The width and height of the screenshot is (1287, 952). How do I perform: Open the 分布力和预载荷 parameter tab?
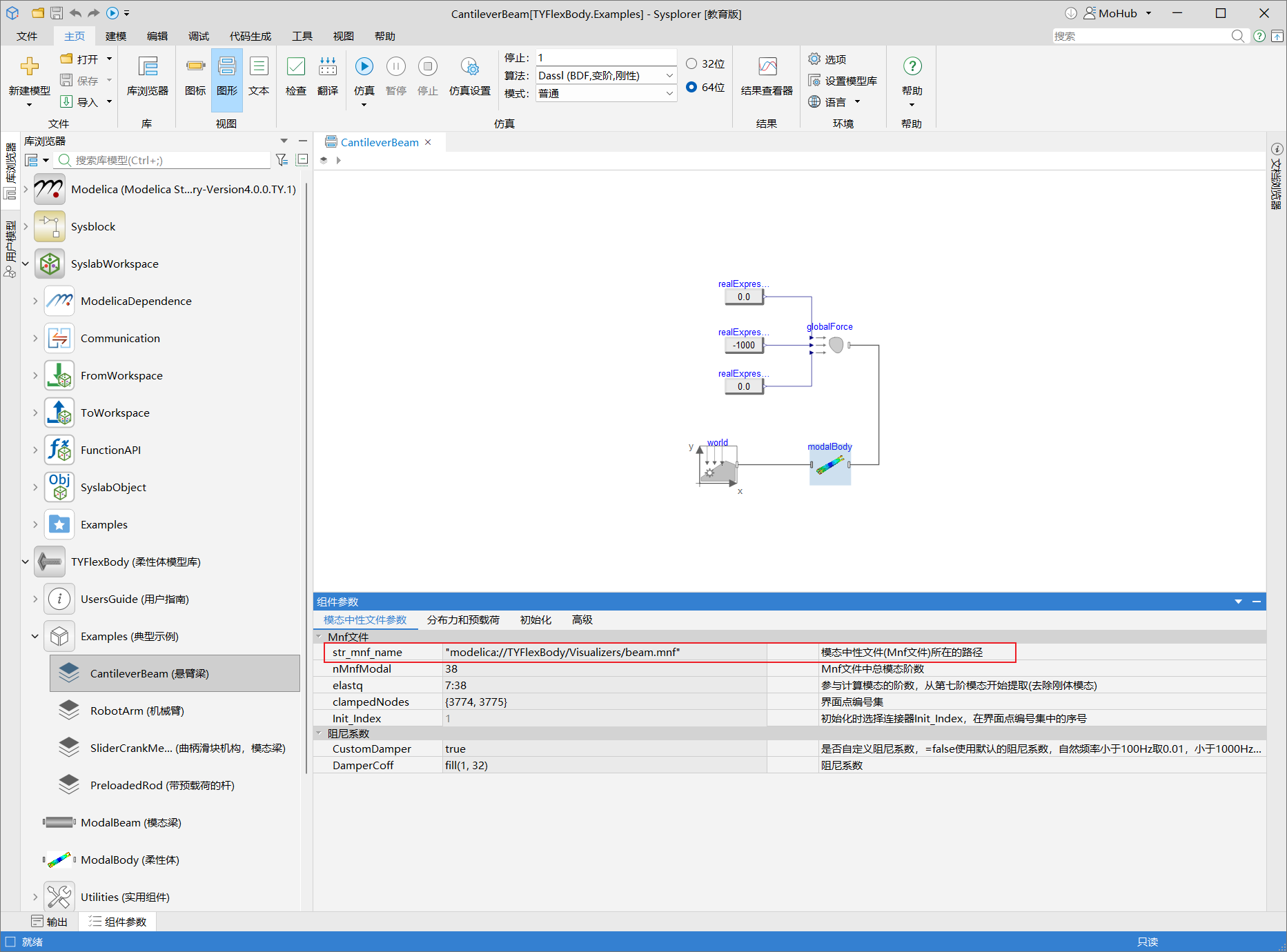(463, 619)
